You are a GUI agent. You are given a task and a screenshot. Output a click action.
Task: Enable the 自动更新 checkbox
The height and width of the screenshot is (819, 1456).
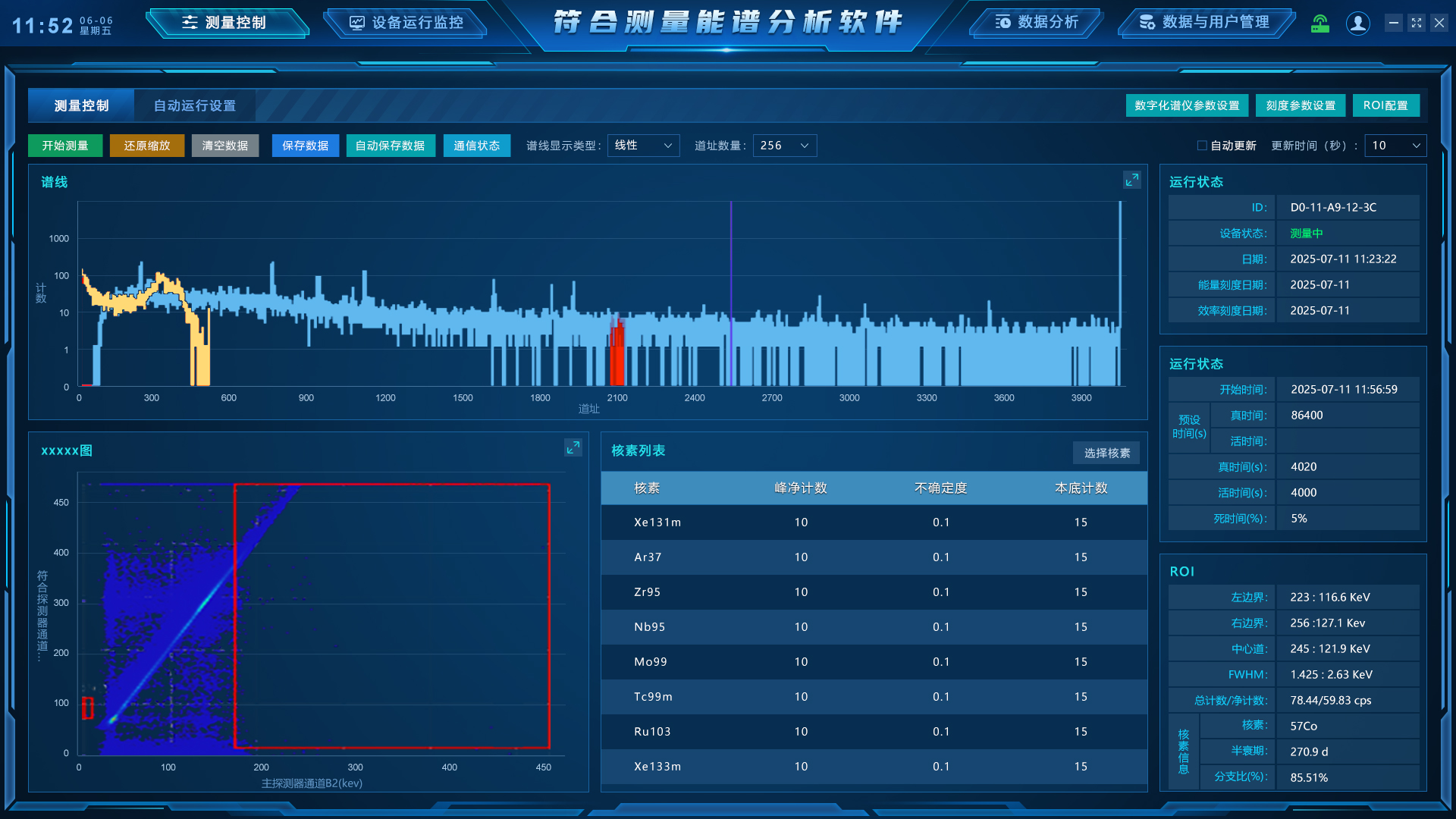pyautogui.click(x=1202, y=146)
